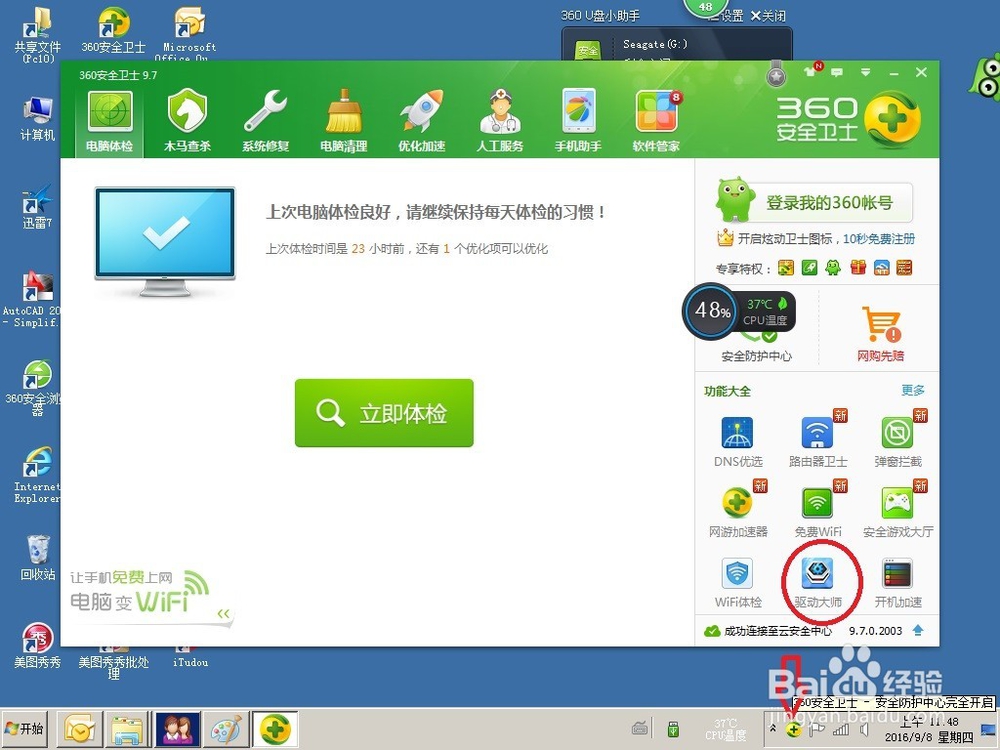Open the 网购先赔 shopping cart
The width and height of the screenshot is (1000, 750).
(881, 333)
